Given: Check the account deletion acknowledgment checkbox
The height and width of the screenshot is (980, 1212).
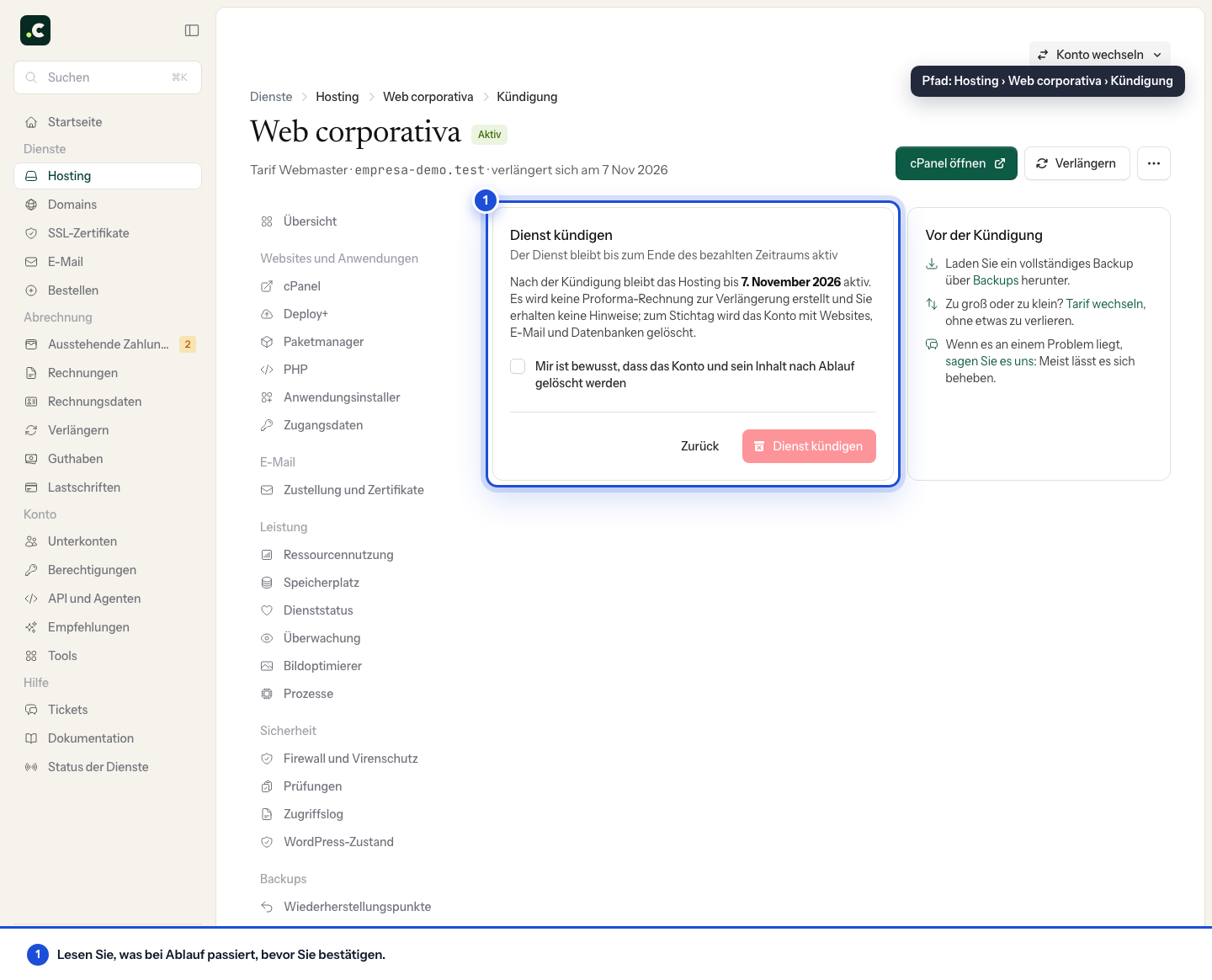Looking at the screenshot, I should [518, 366].
